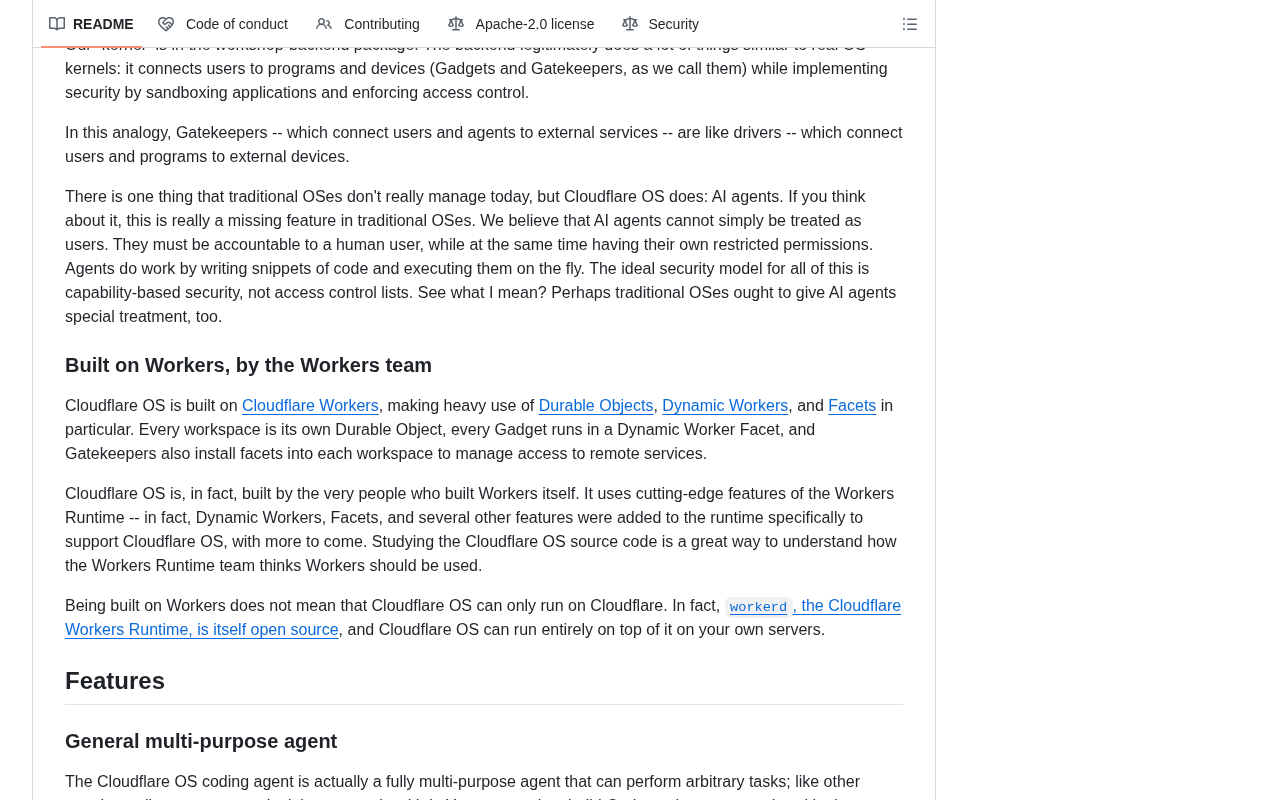Visit the Dynamic Workers link
This screenshot has width=1280, height=800.
pyautogui.click(x=725, y=406)
